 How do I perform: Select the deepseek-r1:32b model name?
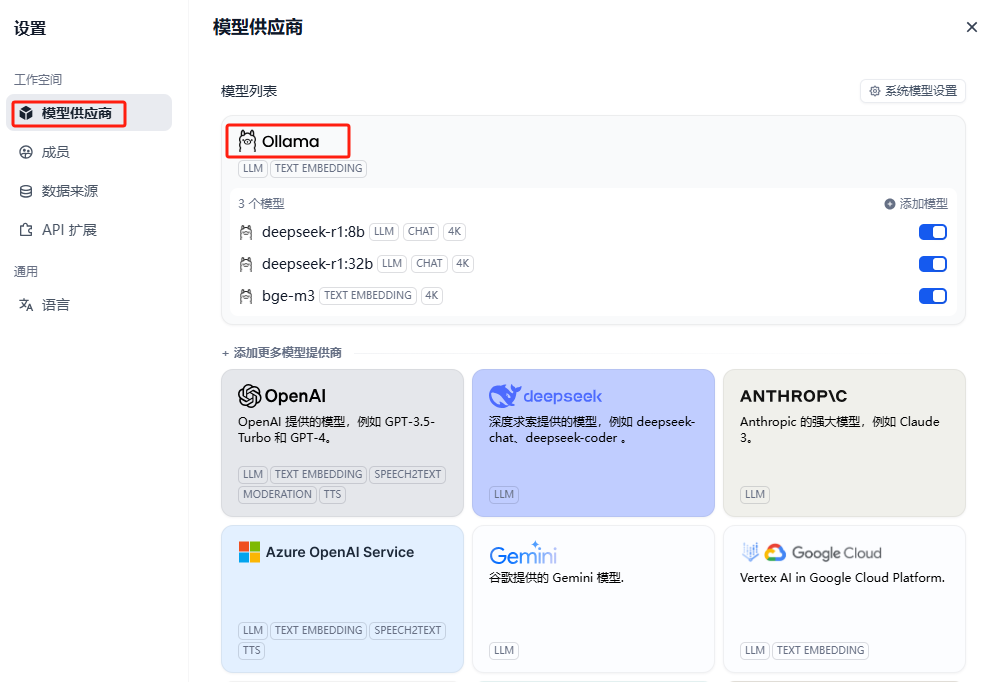click(x=317, y=264)
